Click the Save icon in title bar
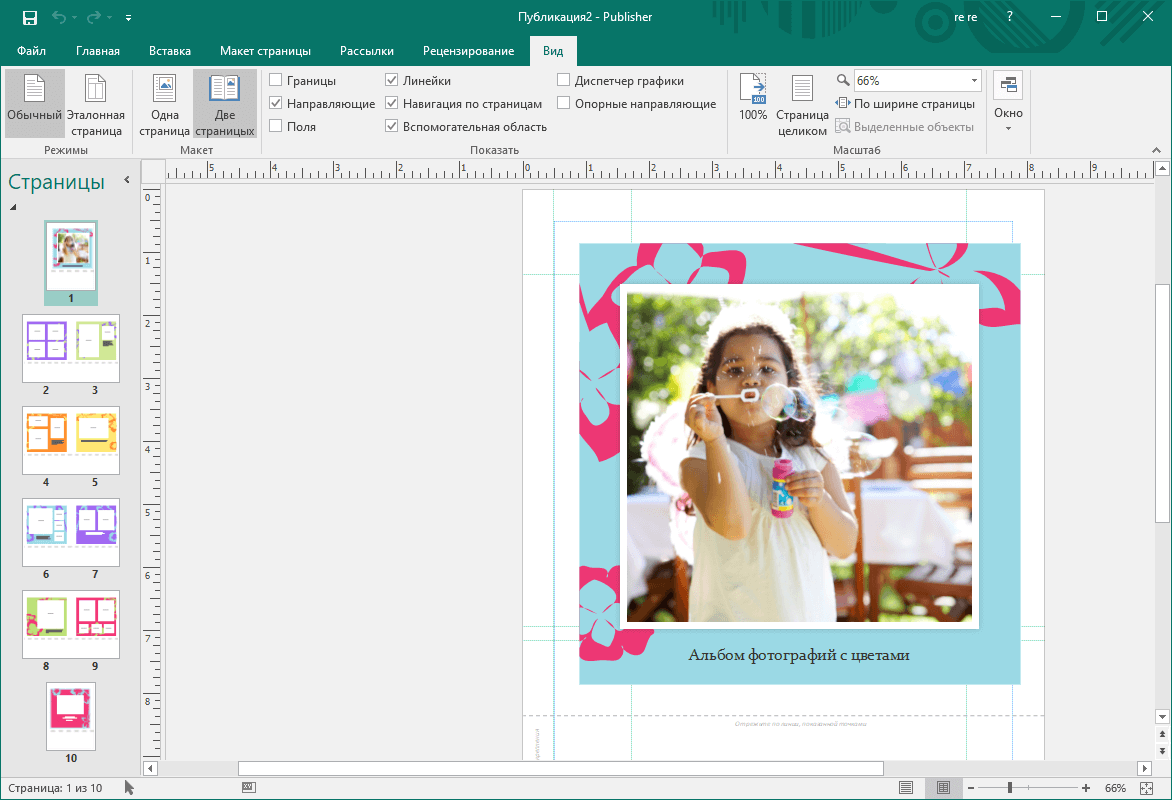The image size is (1172, 800). [30, 17]
